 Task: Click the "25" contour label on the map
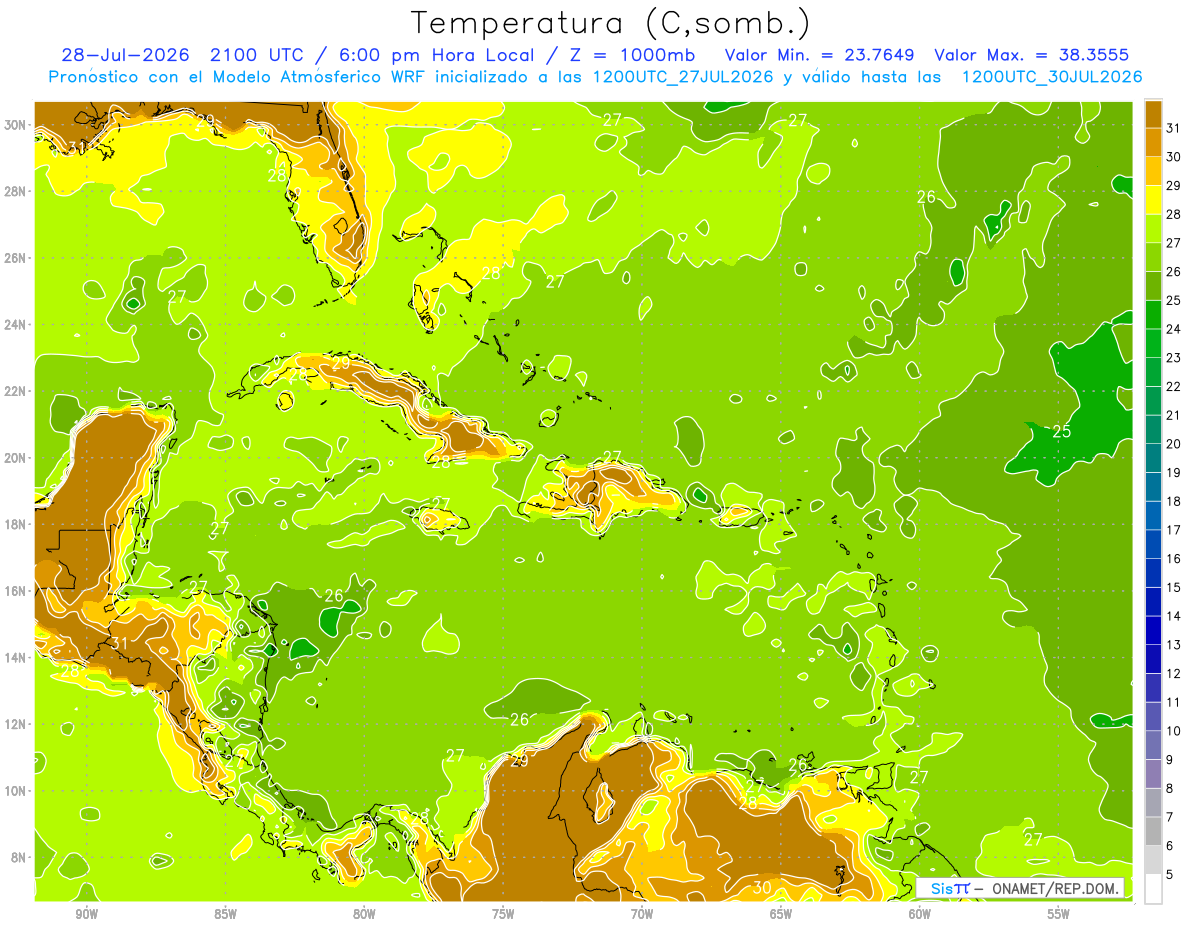[x=1061, y=431]
